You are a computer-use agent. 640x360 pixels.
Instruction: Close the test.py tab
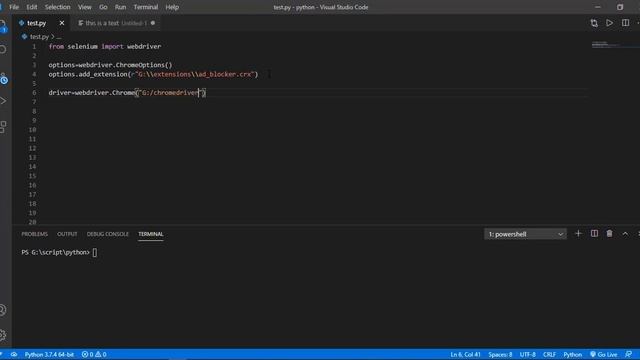[x=62, y=23]
